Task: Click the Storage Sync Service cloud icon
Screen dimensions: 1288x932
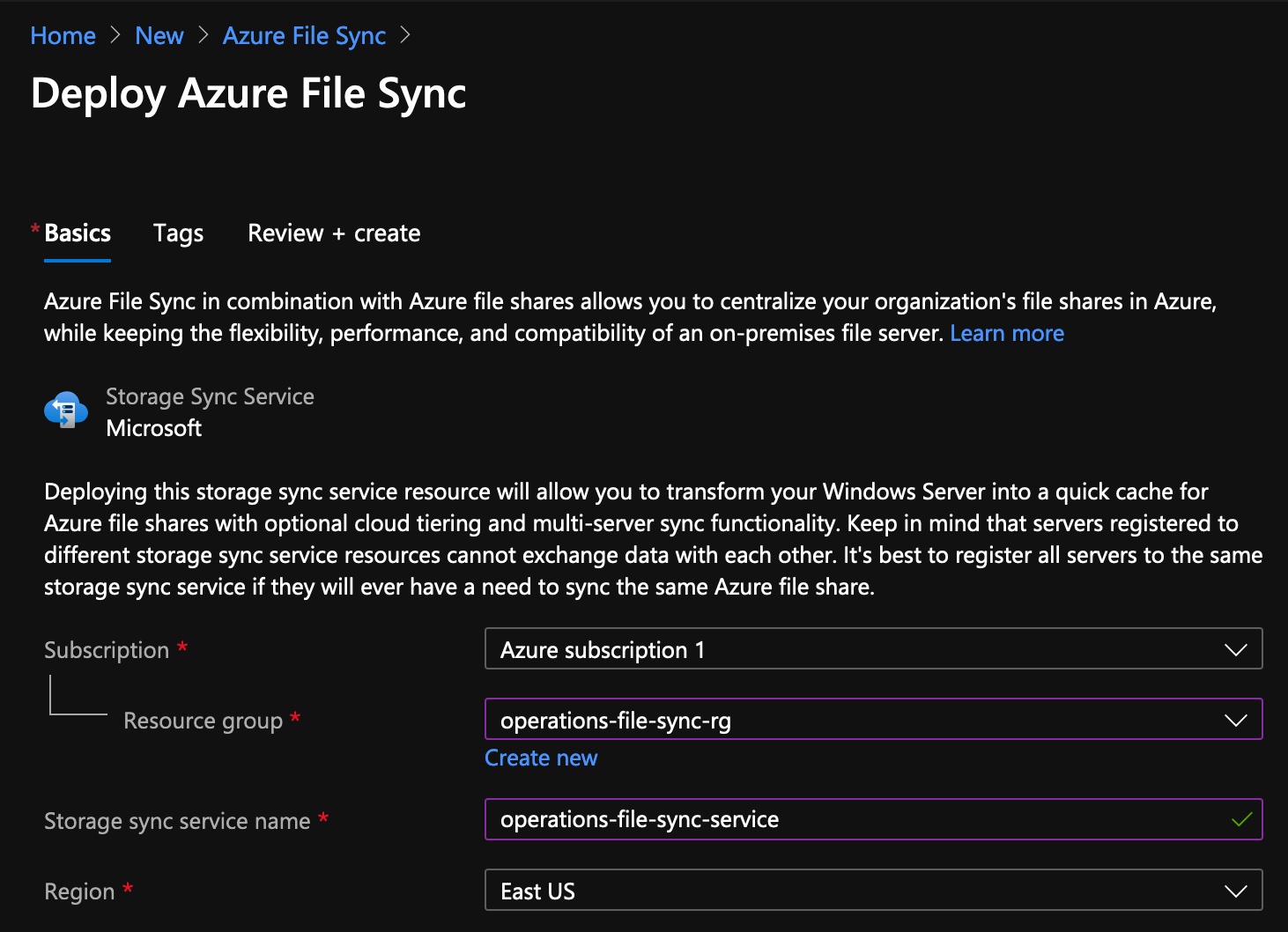Action: click(x=66, y=411)
